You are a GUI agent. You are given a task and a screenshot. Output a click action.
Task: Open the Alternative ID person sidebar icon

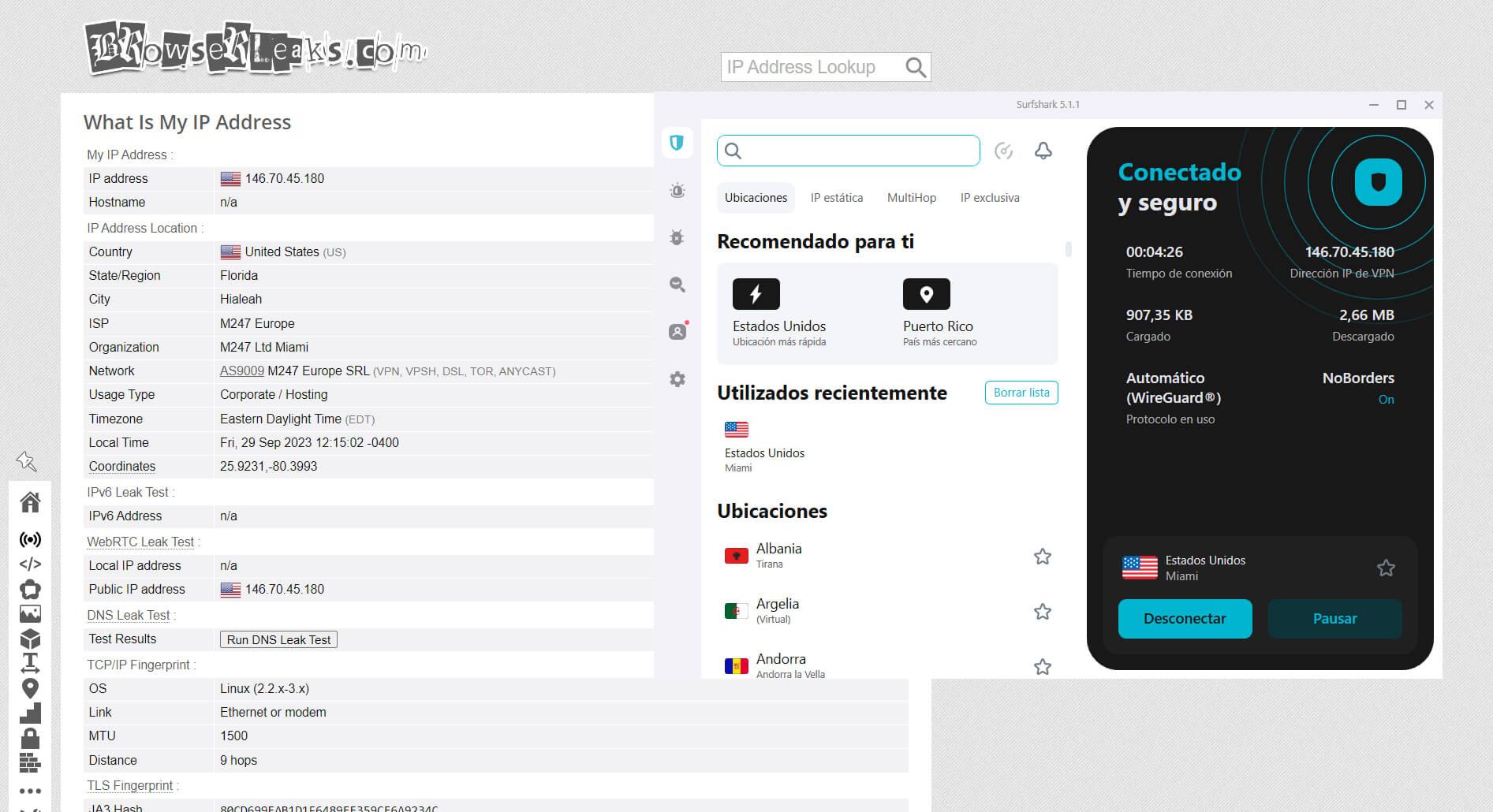coord(677,332)
